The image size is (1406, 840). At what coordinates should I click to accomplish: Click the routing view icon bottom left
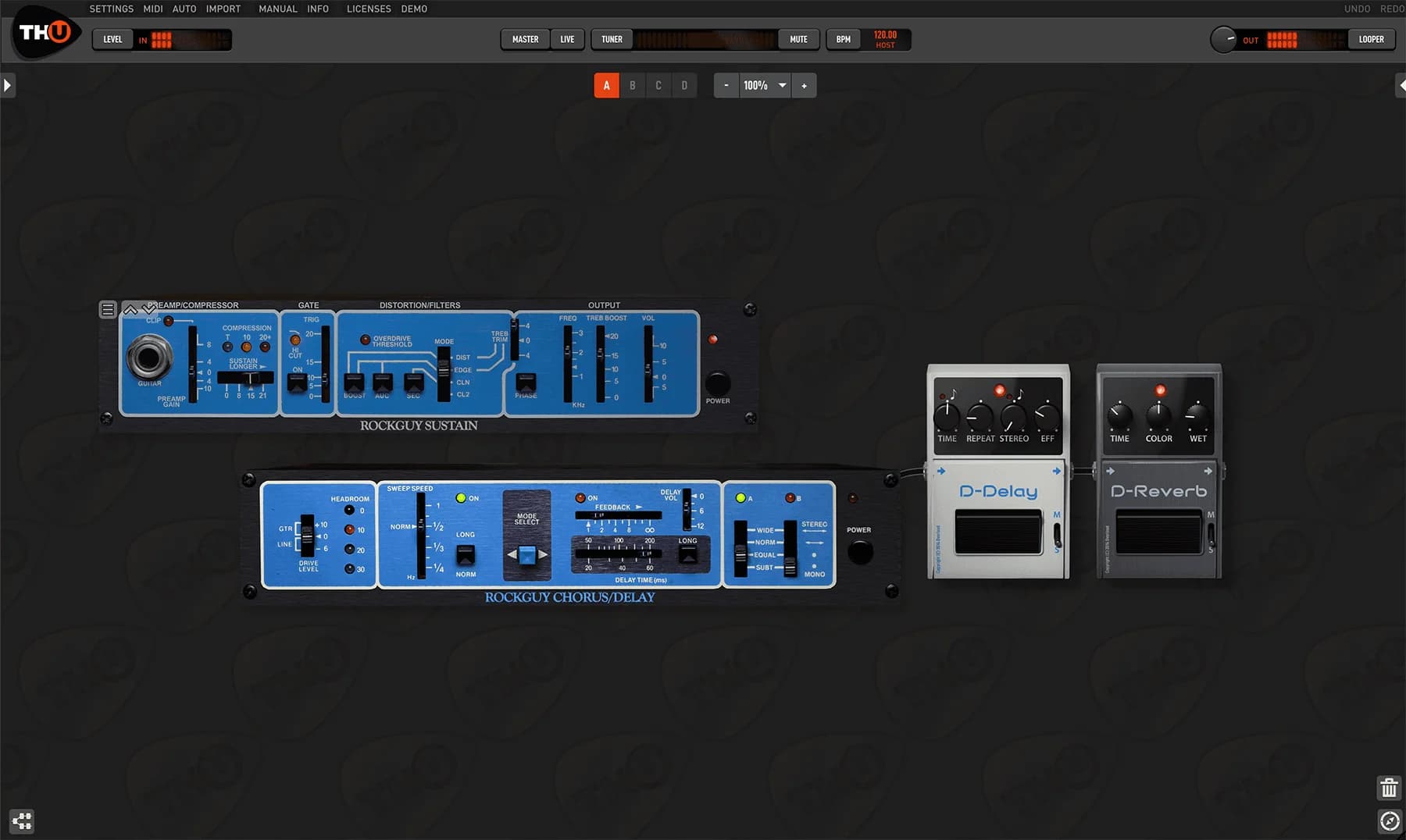click(x=21, y=821)
